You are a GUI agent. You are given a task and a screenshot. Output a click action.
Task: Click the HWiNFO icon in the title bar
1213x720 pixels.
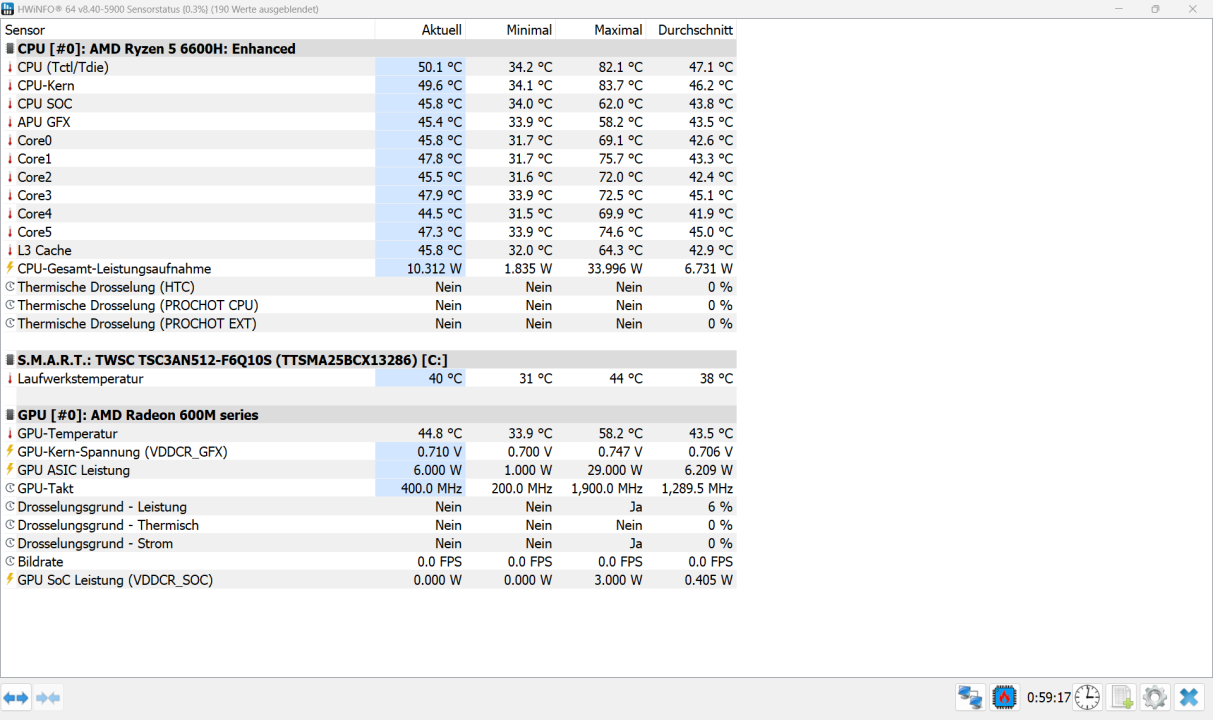pyautogui.click(x=9, y=8)
